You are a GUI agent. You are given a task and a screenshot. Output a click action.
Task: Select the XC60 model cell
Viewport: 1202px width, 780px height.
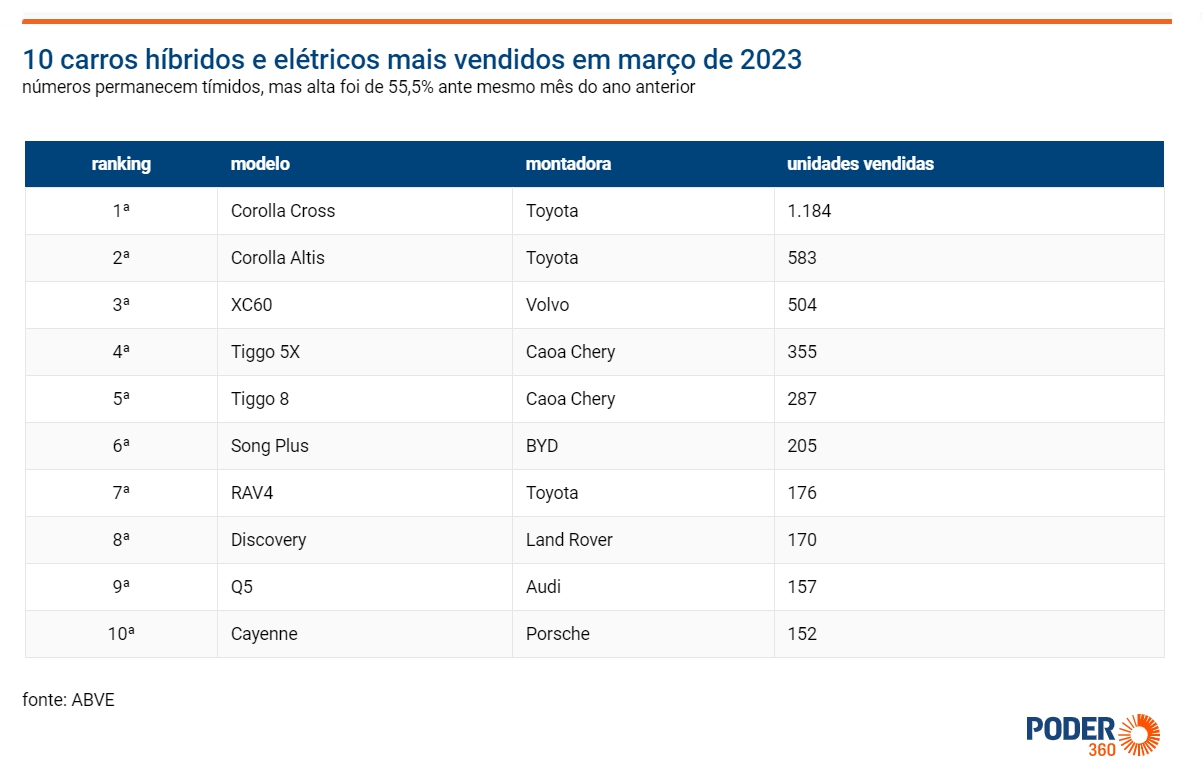point(365,305)
